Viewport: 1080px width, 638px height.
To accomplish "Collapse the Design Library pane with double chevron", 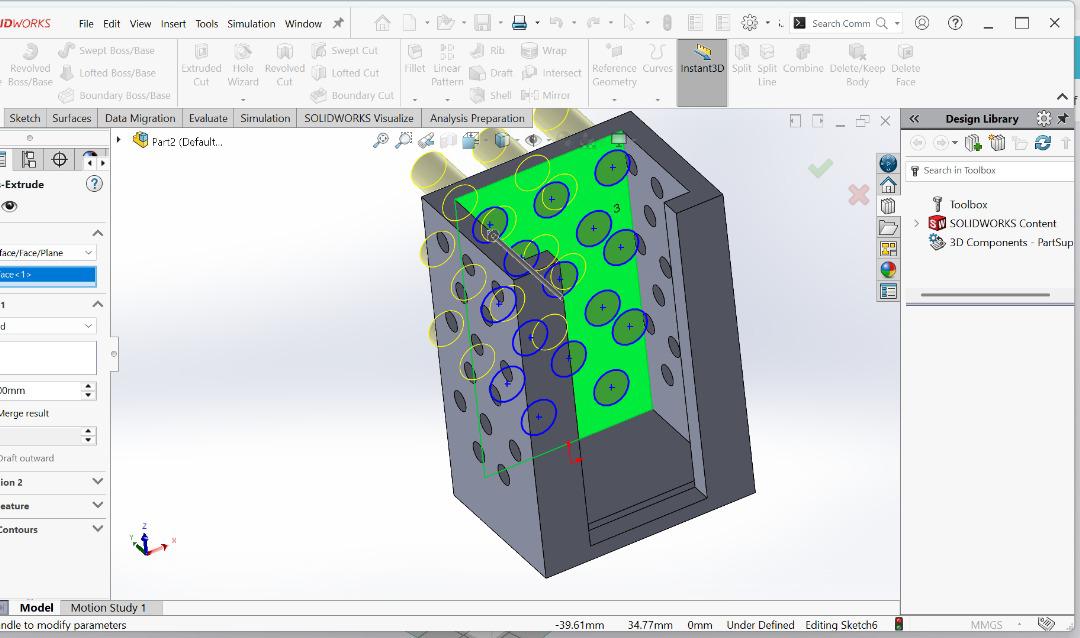I will point(914,119).
